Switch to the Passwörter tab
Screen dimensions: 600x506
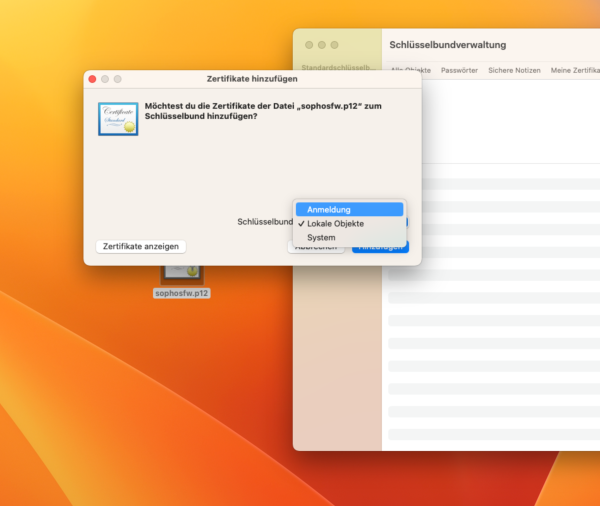tap(459, 70)
